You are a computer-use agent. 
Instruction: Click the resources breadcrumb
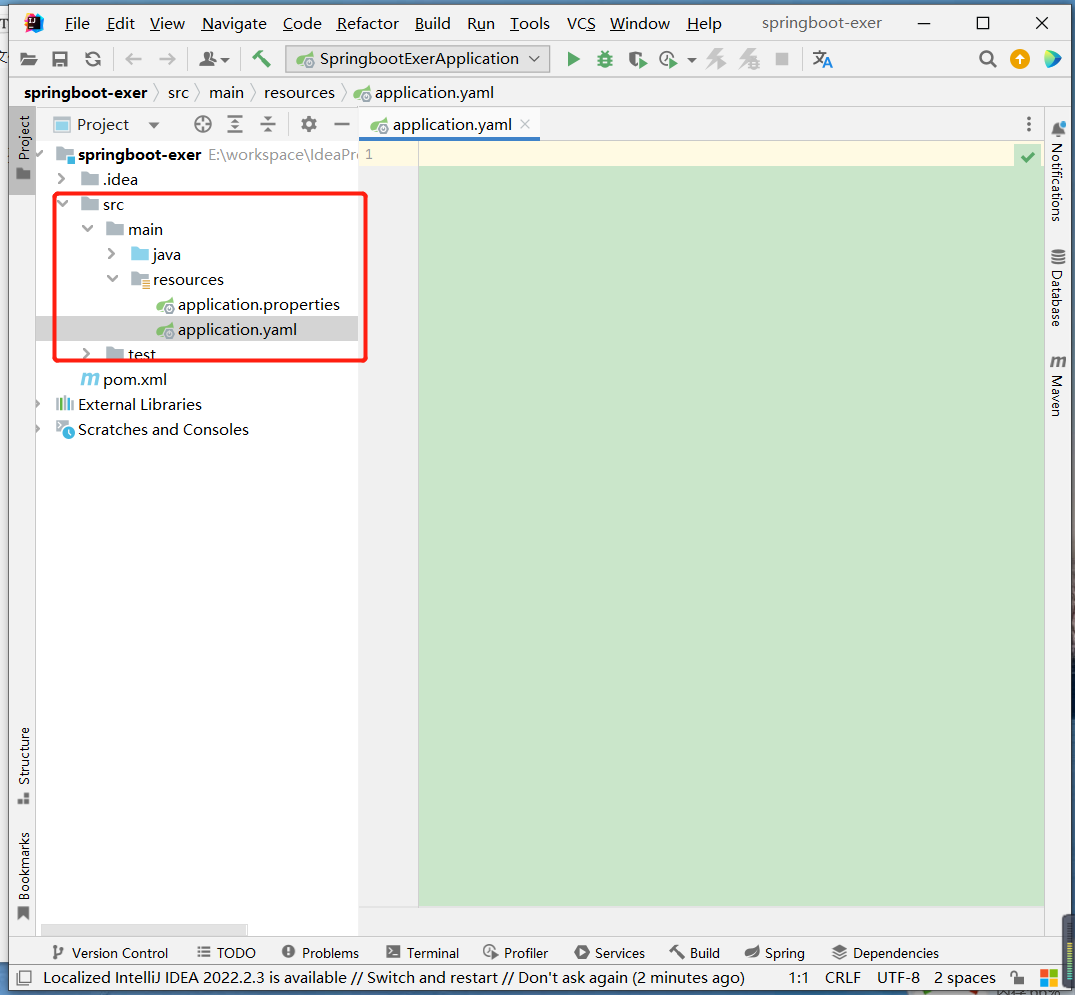299,93
